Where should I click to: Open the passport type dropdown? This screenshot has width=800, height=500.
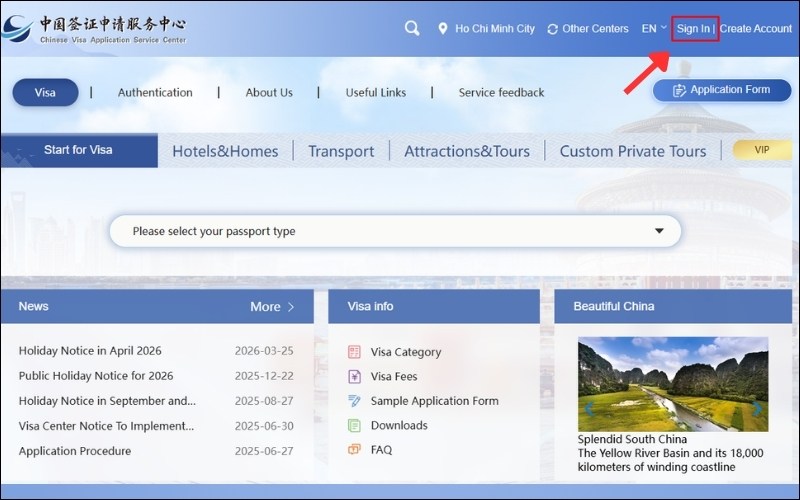(x=395, y=231)
